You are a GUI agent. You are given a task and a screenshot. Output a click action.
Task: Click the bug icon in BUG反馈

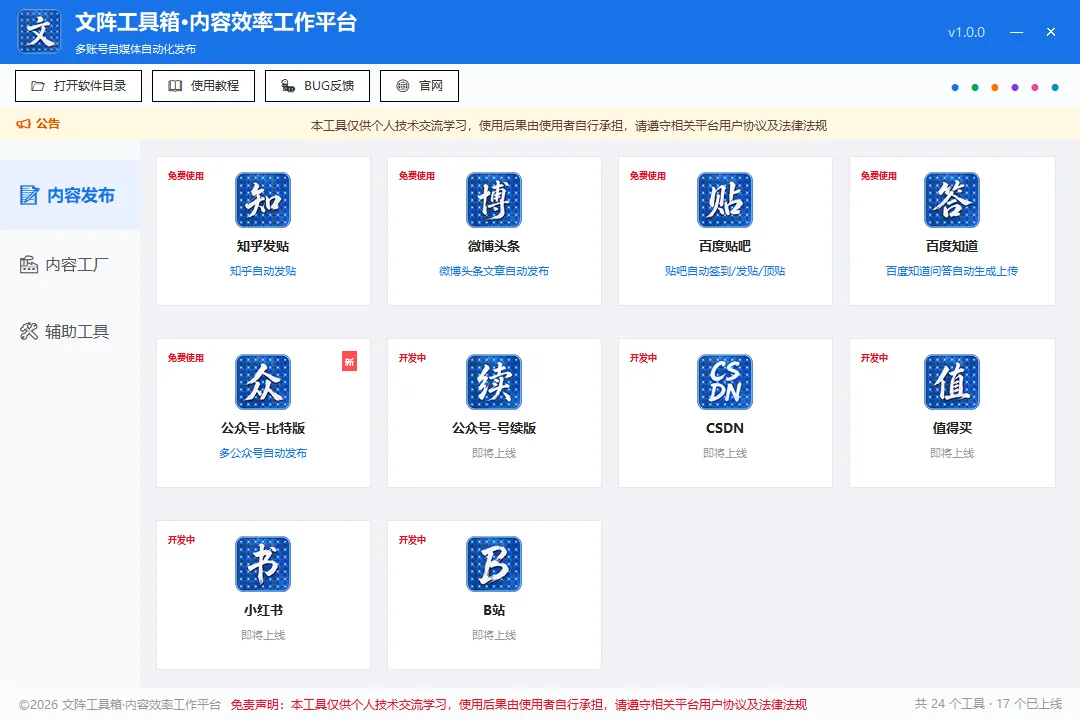(x=288, y=86)
